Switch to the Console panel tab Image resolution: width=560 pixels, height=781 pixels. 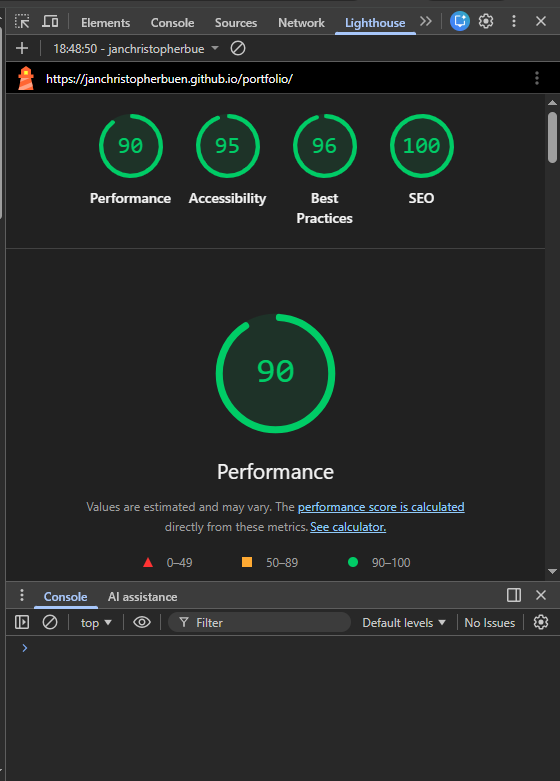pos(172,23)
